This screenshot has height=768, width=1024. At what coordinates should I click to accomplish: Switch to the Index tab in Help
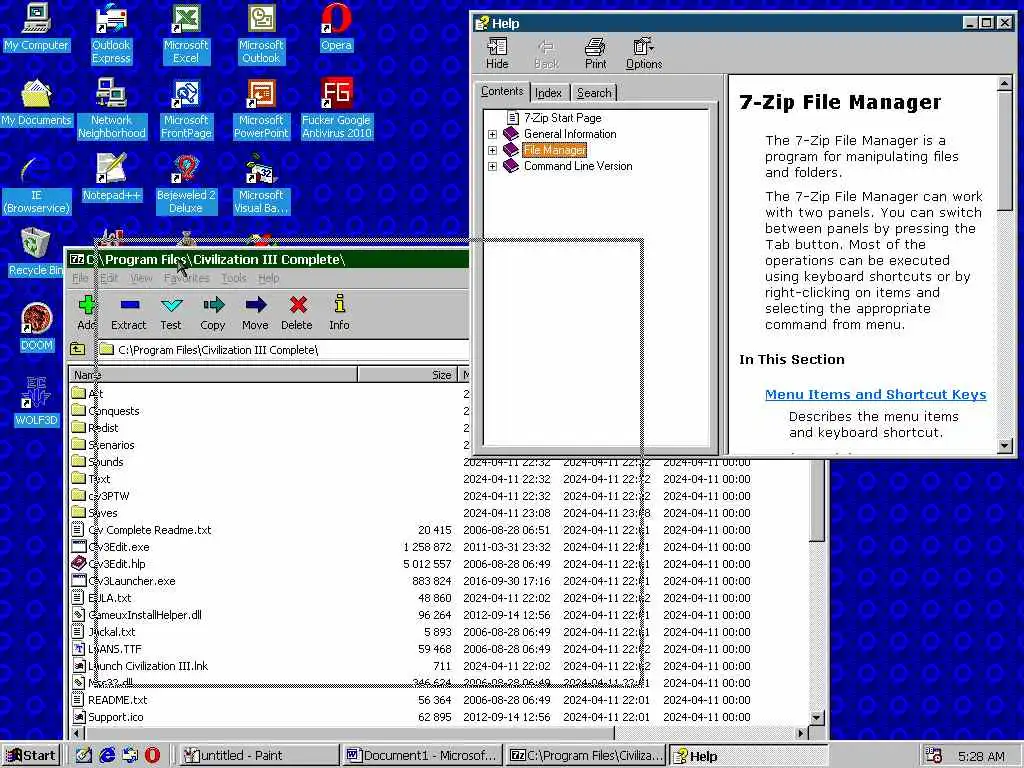tap(549, 93)
